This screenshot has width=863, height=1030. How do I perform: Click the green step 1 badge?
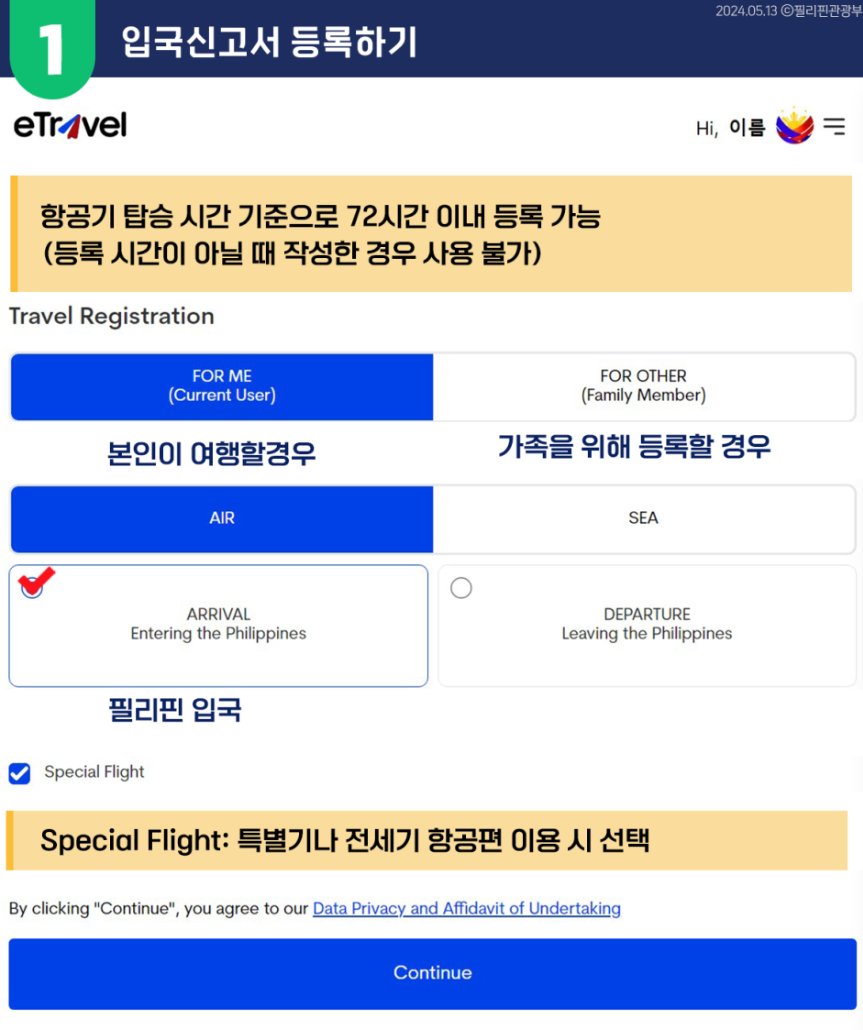point(52,49)
